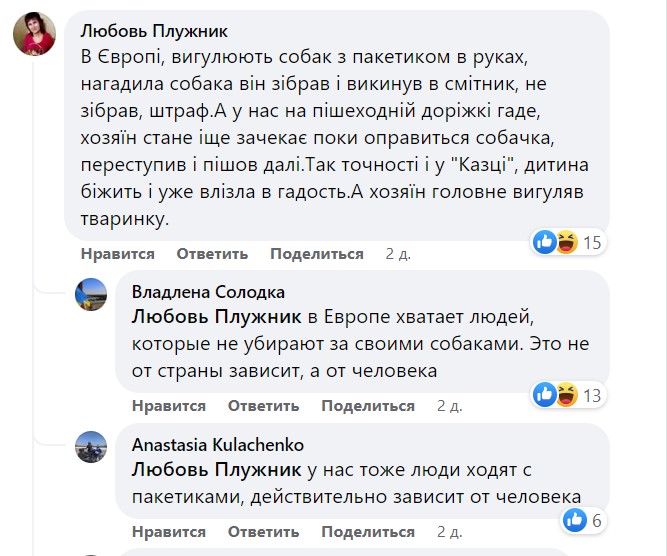Share Anastasia Kulachenko's reply
This screenshot has width=667, height=556.
[367, 532]
